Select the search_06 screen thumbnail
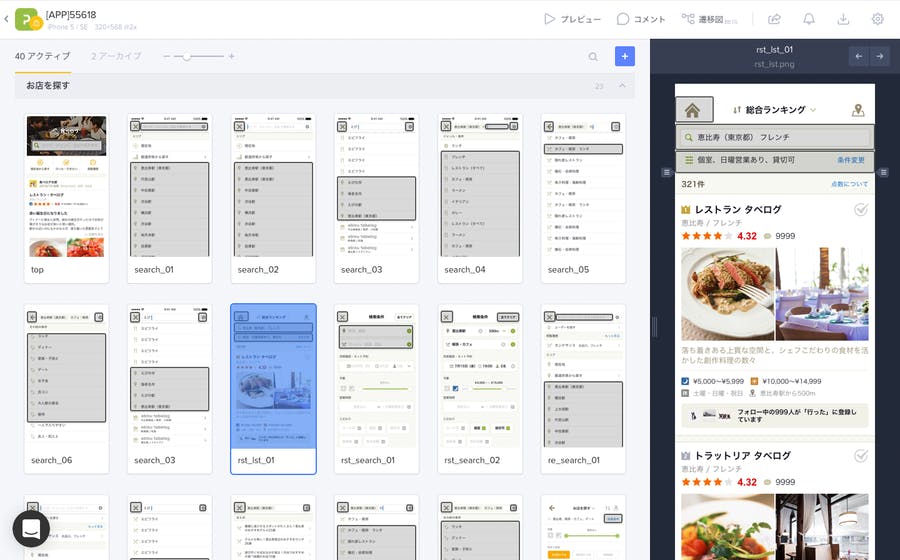 coord(67,389)
